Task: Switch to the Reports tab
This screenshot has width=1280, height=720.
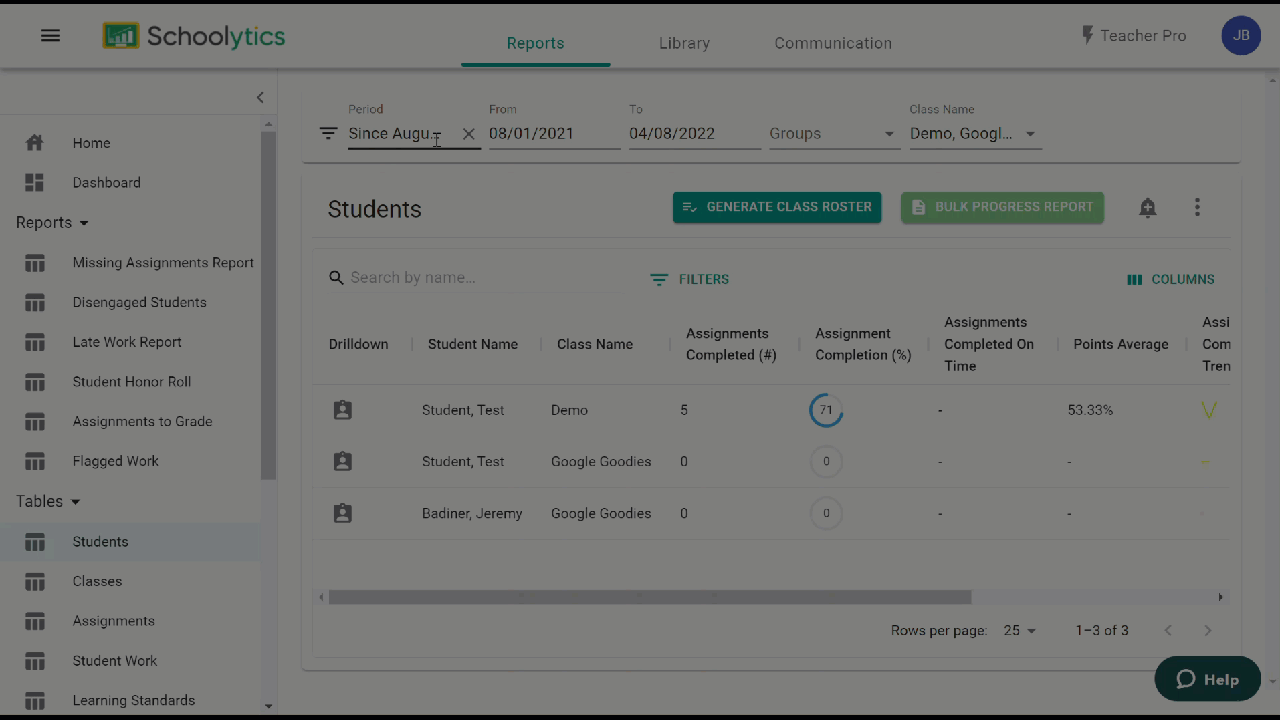Action: pyautogui.click(x=535, y=43)
